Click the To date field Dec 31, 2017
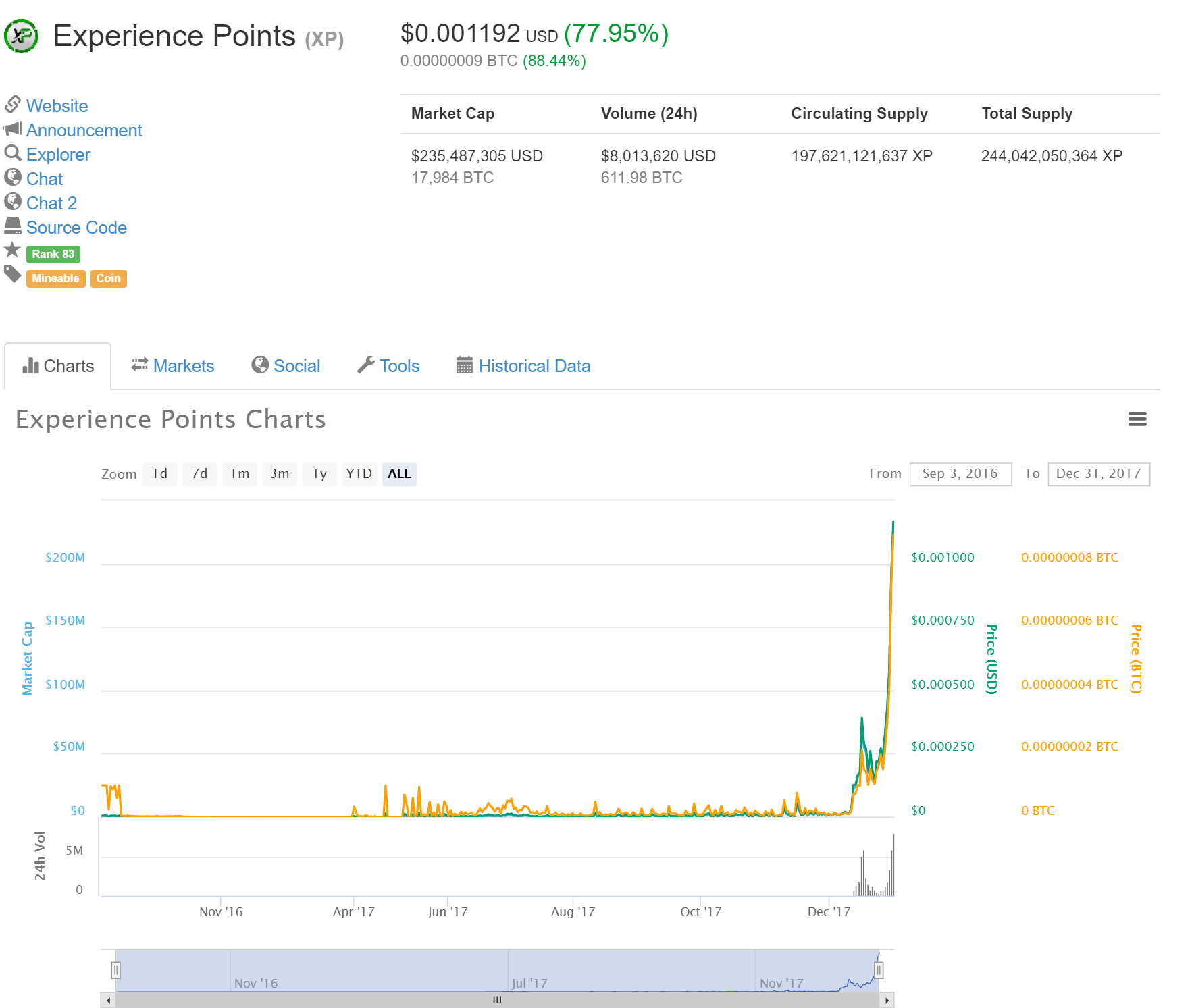 pos(1099,474)
